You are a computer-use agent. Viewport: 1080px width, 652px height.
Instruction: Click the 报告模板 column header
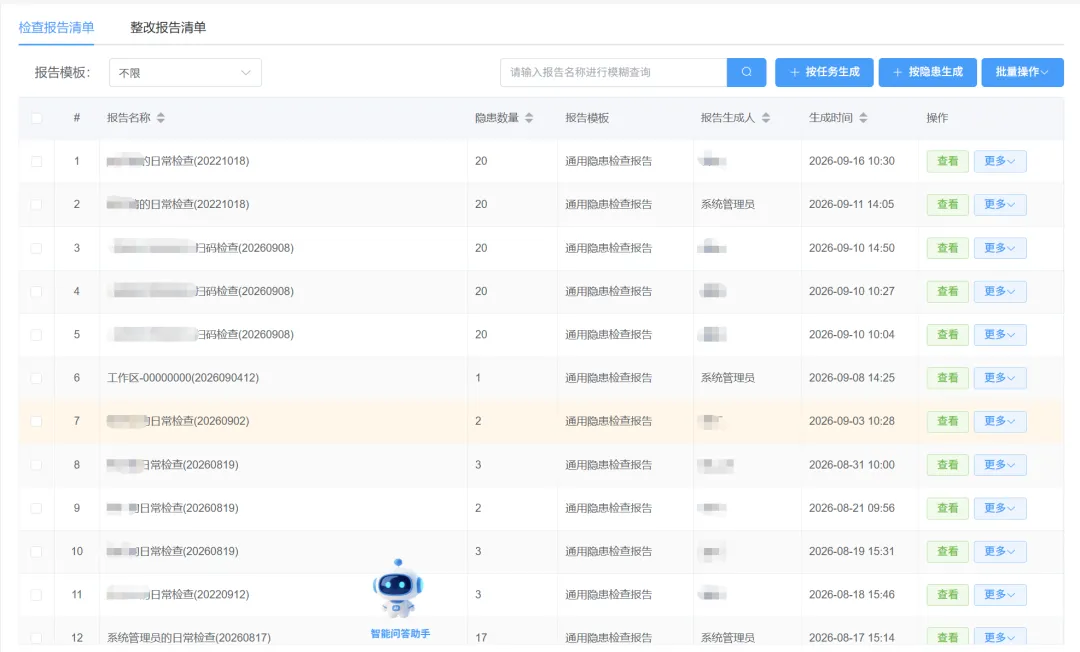[587, 118]
